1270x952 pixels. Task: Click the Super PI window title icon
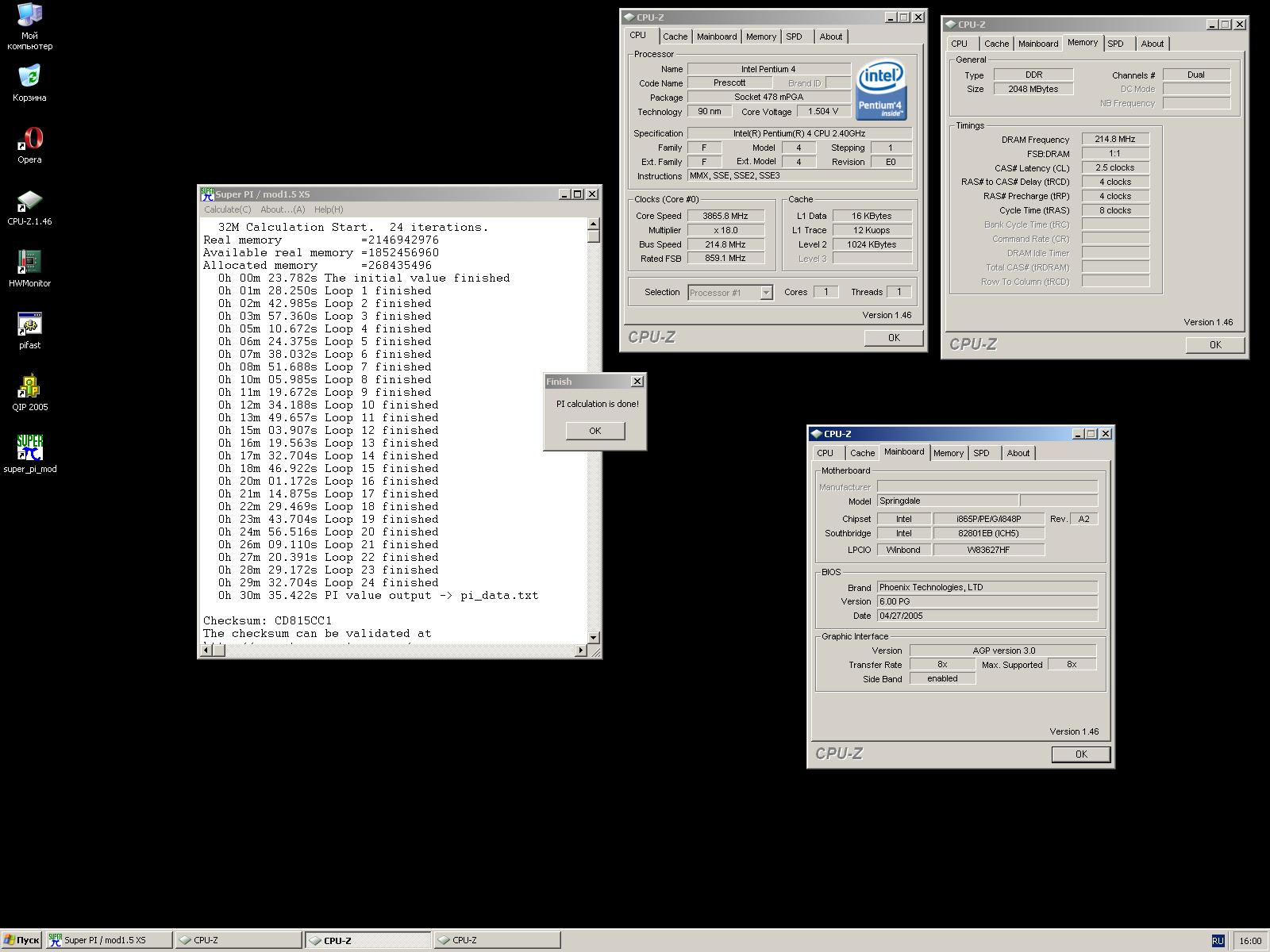pyautogui.click(x=207, y=194)
